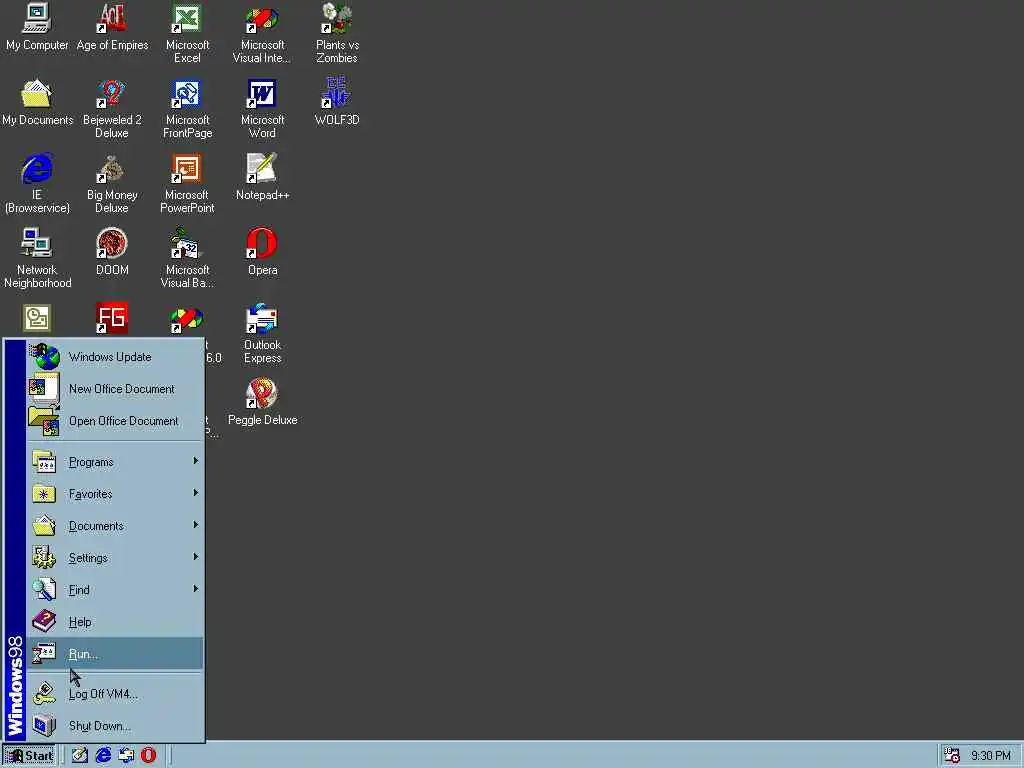The image size is (1024, 768).
Task: Select the red FG desktop shortcut
Action: pyautogui.click(x=112, y=318)
